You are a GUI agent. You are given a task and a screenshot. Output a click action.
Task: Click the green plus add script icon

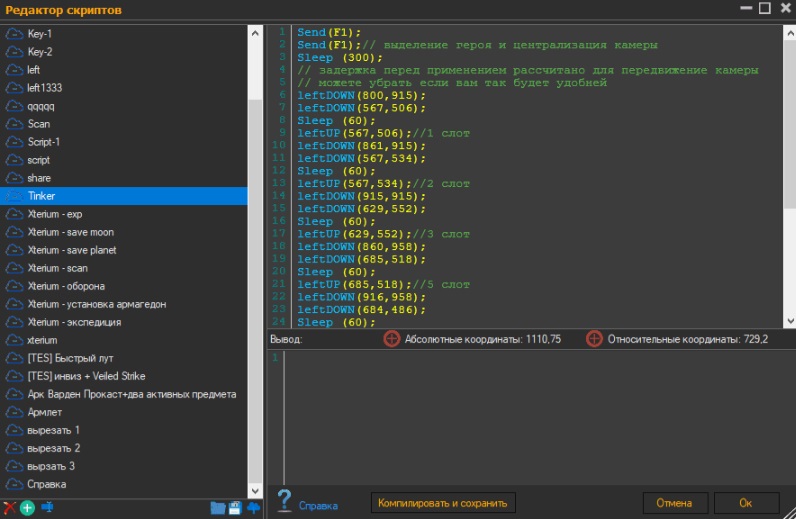27,508
